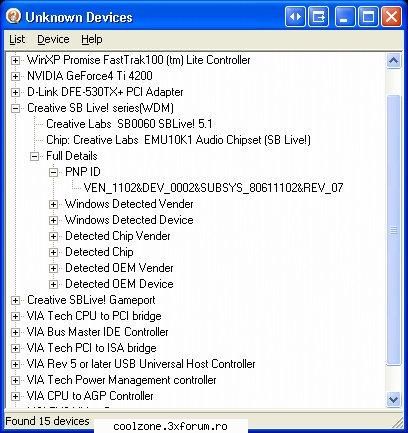The height and width of the screenshot is (433, 408).
Task: Collapse Creative SB Live! series(WDM) node
Action: pos(15,108)
